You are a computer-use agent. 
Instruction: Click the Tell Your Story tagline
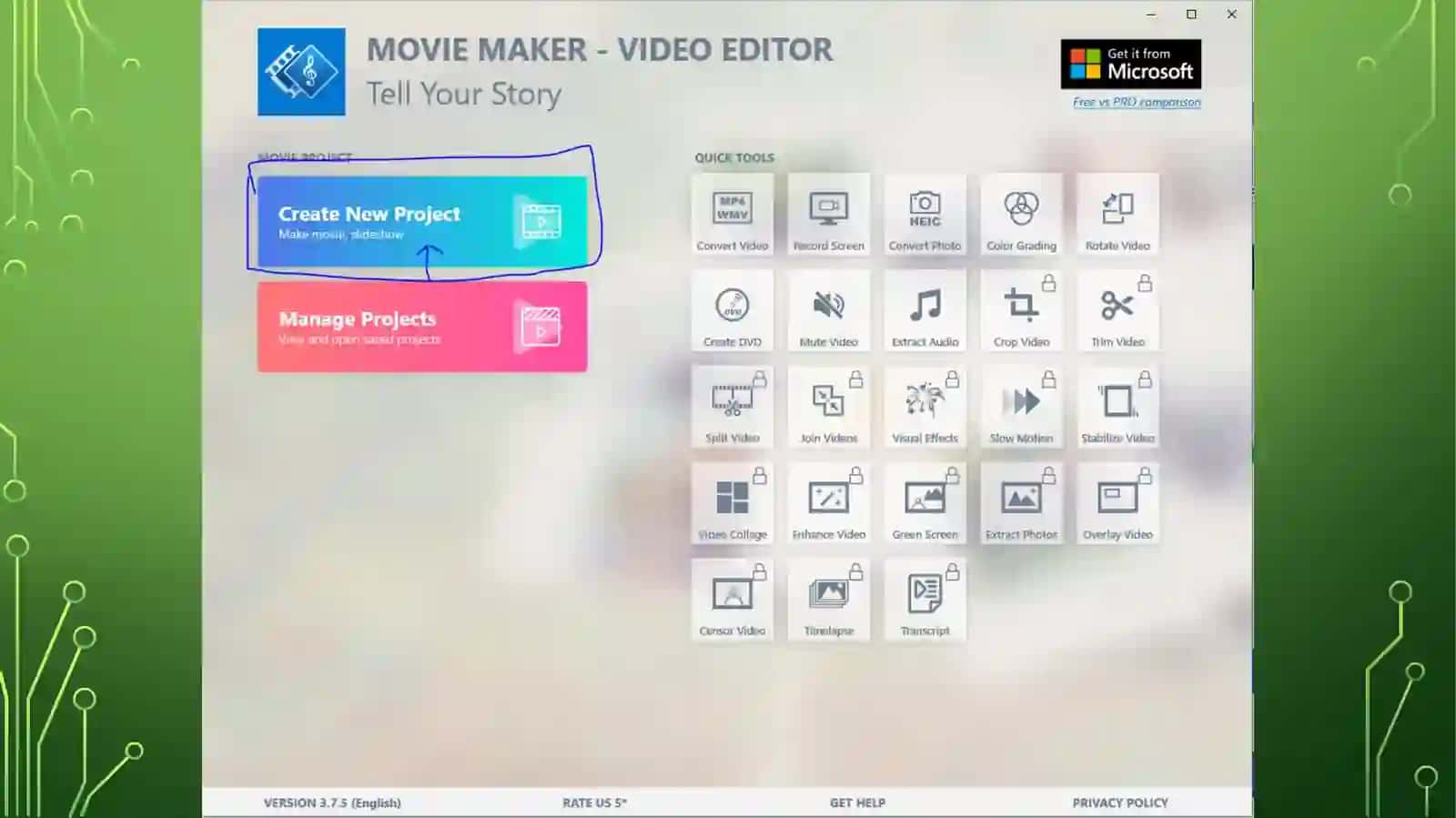pos(464,94)
